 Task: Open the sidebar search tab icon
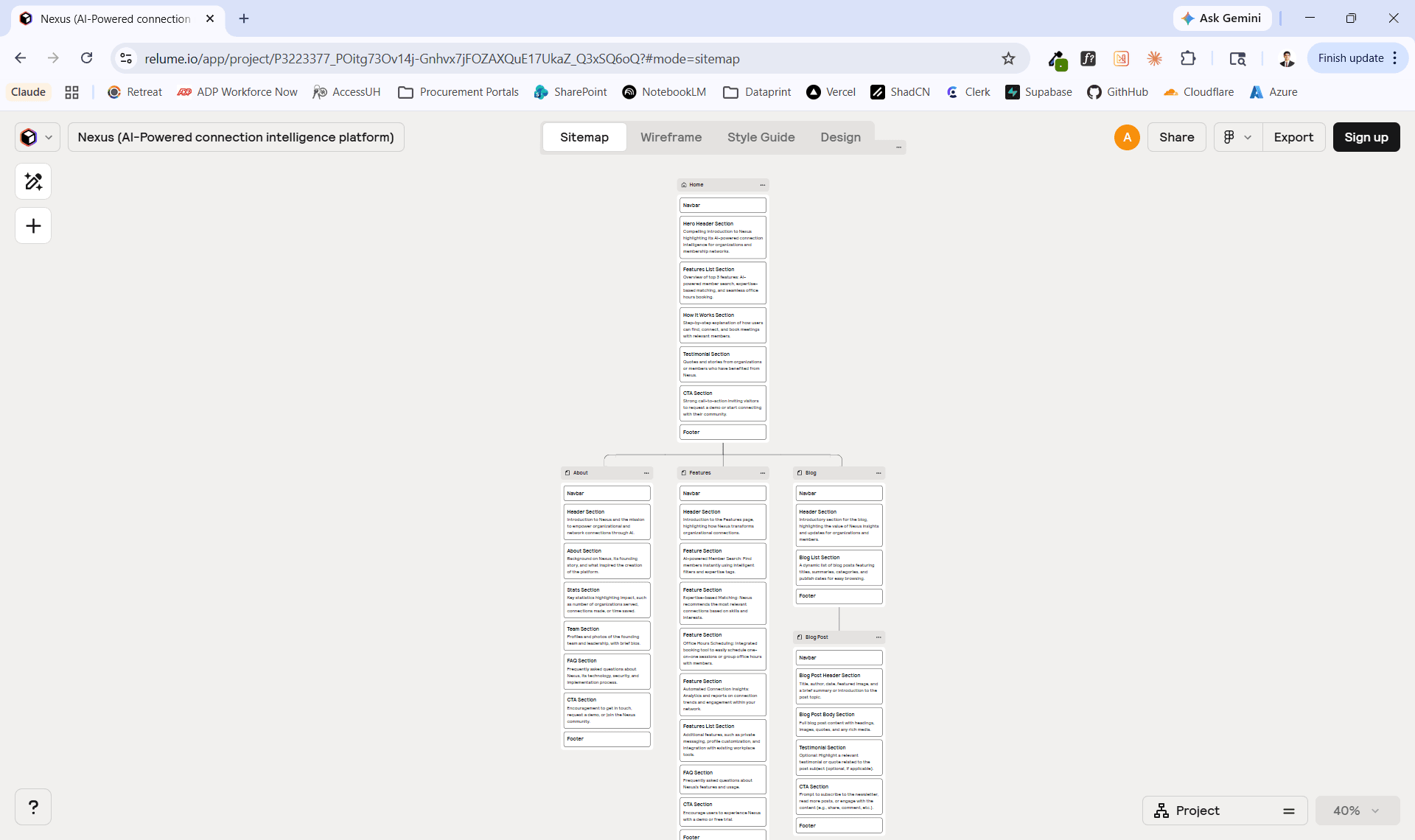tap(1237, 58)
